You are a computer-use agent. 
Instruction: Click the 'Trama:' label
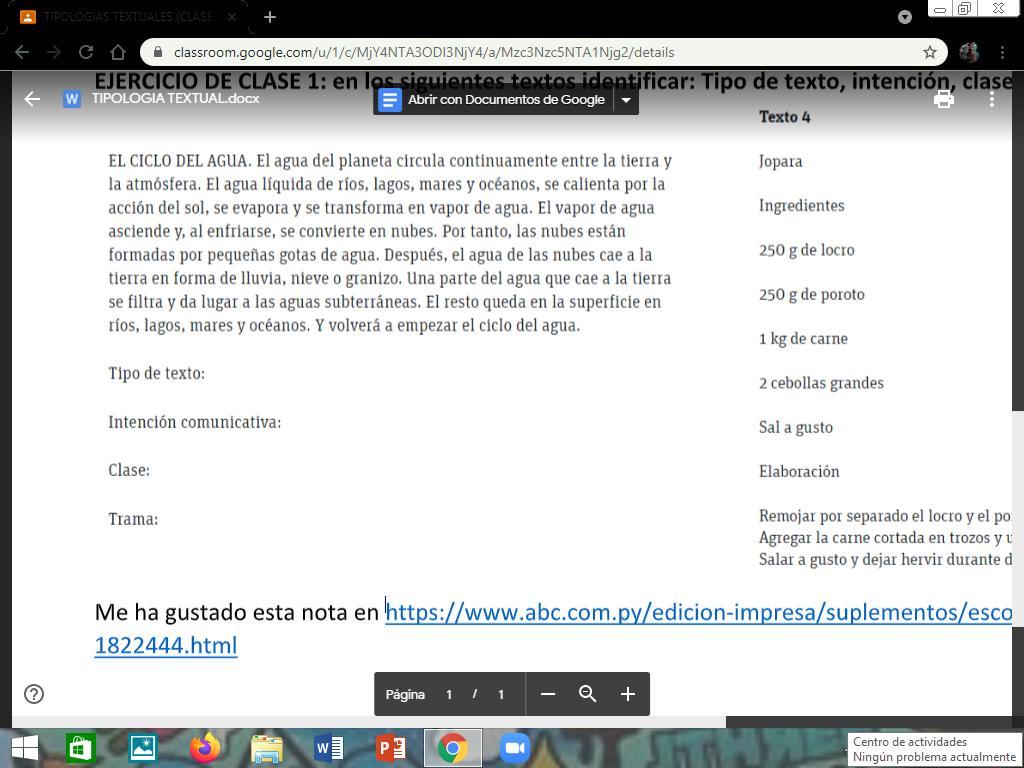point(133,519)
